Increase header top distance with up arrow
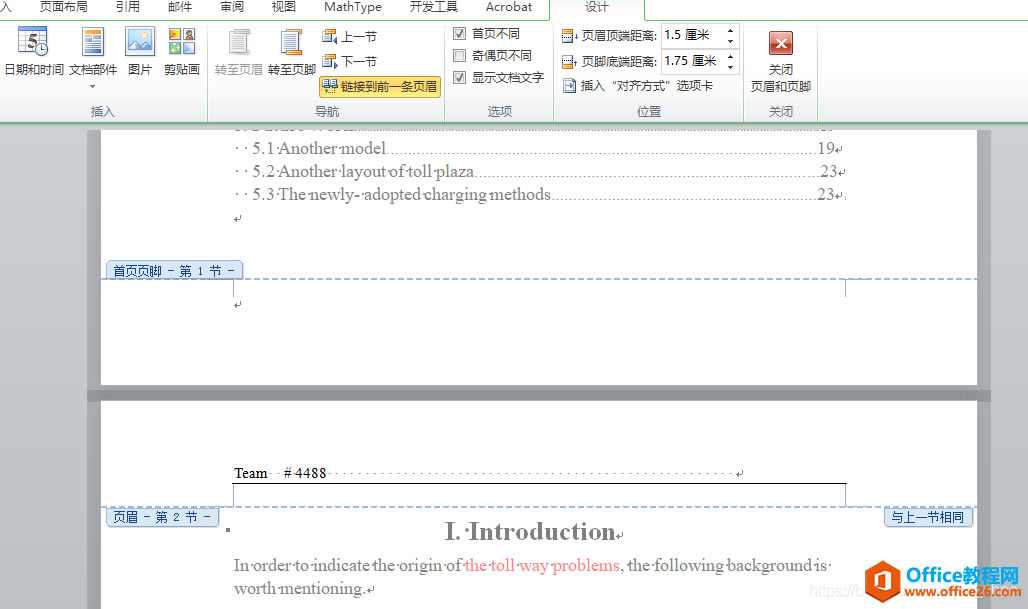 730,30
